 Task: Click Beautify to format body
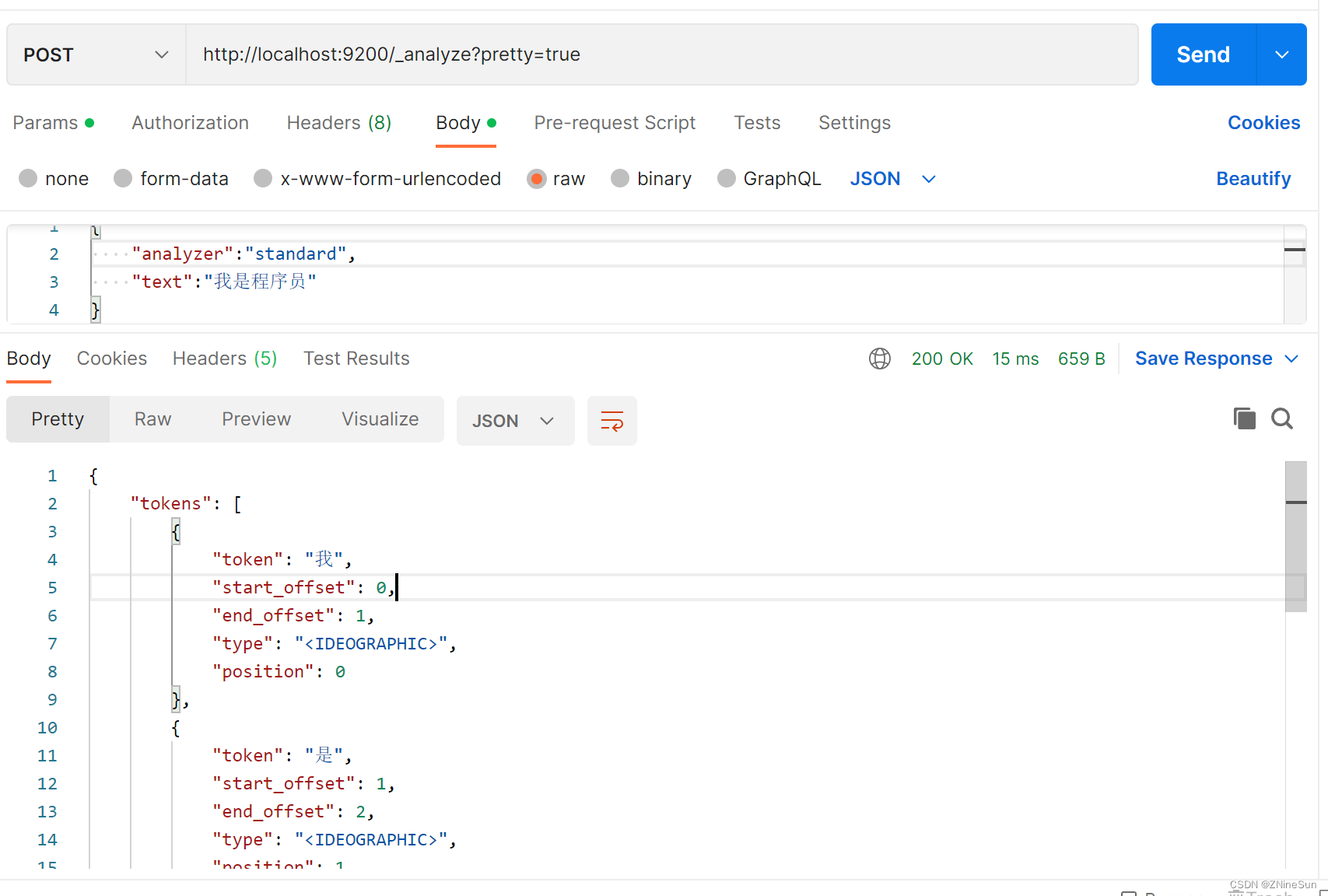[1253, 179]
